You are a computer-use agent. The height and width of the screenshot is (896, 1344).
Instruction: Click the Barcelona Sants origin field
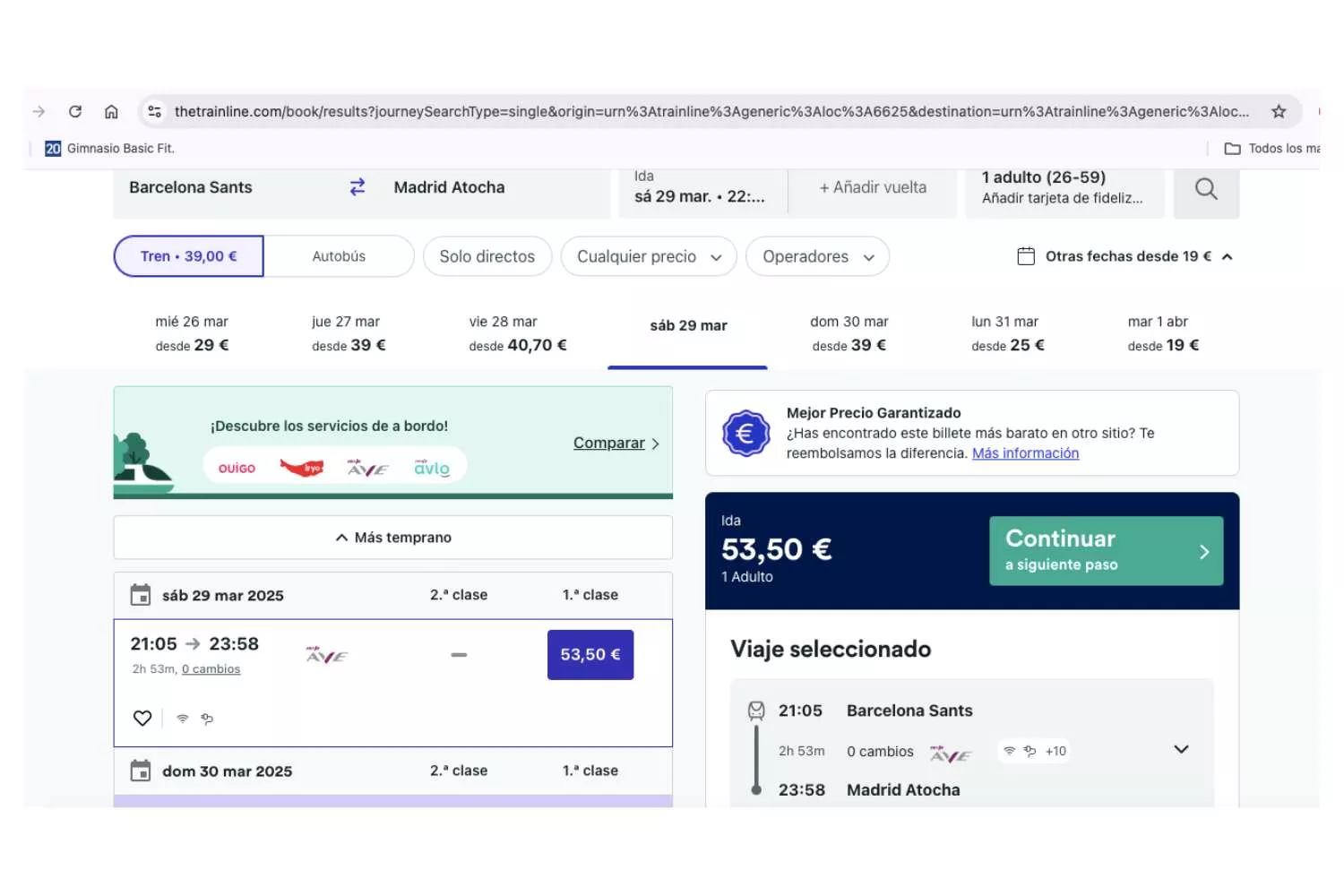(x=191, y=188)
